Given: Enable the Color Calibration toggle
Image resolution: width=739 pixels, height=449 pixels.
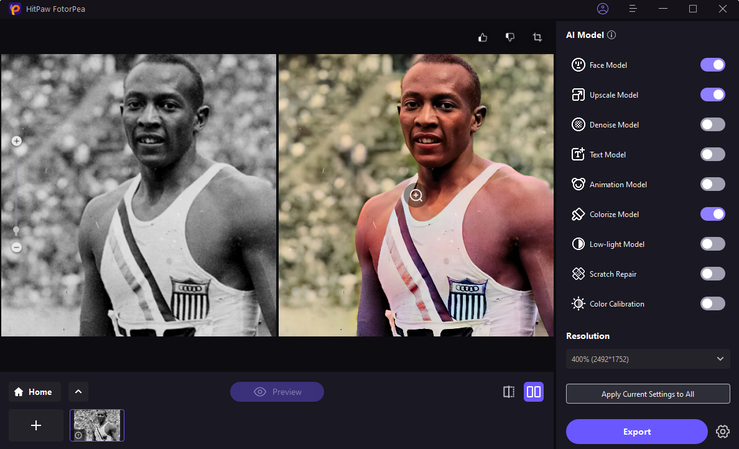Looking at the screenshot, I should tap(713, 304).
